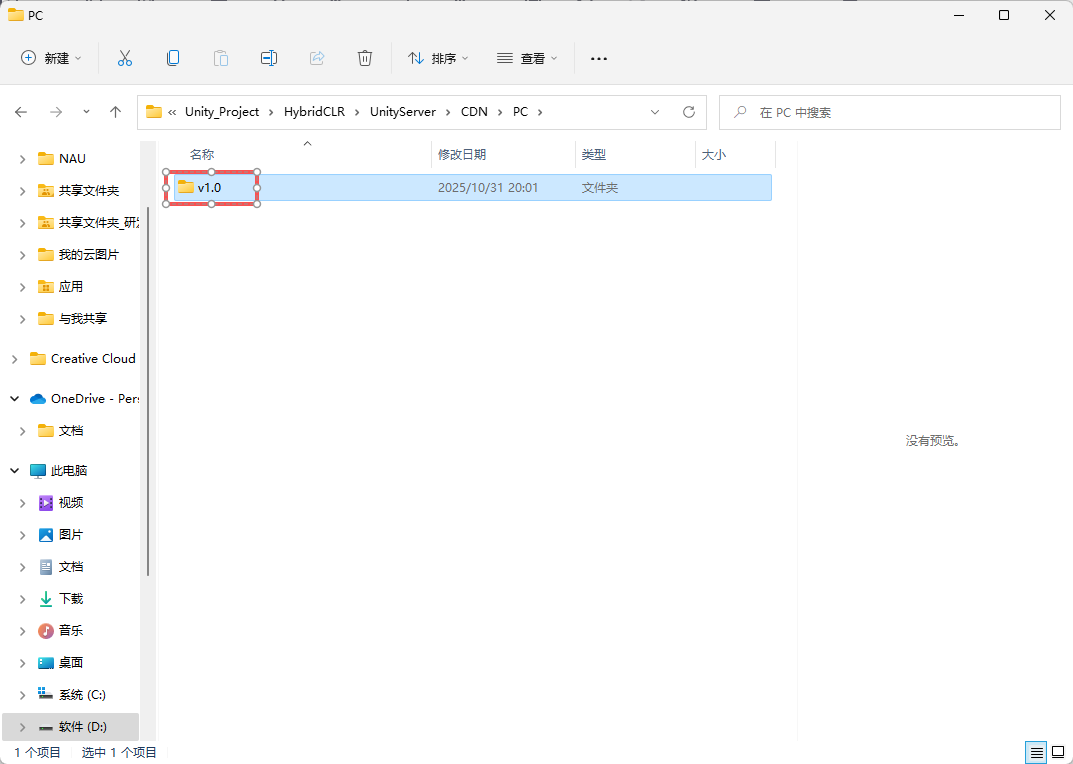Collapse the 此电脑 tree node
The image size is (1073, 764).
14,470
